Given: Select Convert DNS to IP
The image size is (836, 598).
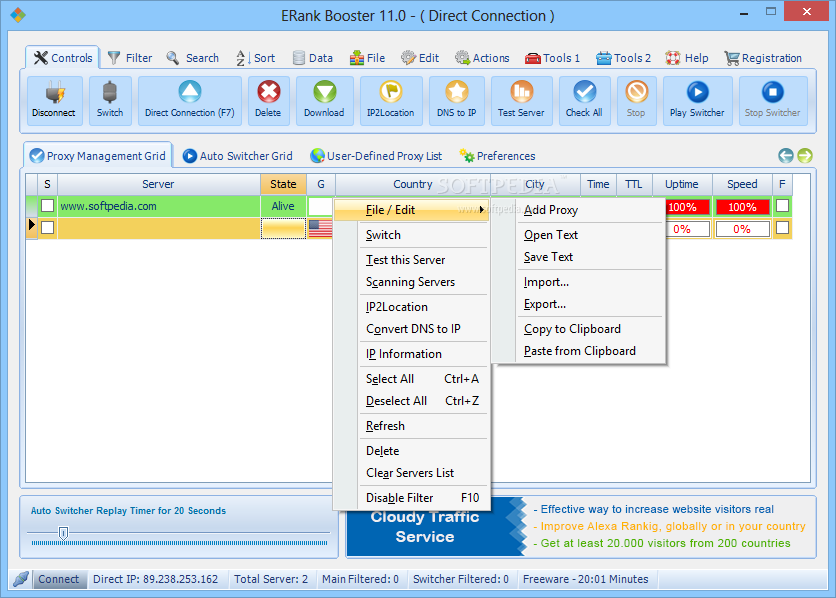Looking at the screenshot, I should [411, 329].
